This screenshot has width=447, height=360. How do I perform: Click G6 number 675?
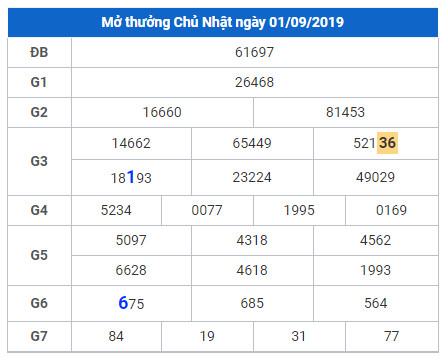click(131, 303)
